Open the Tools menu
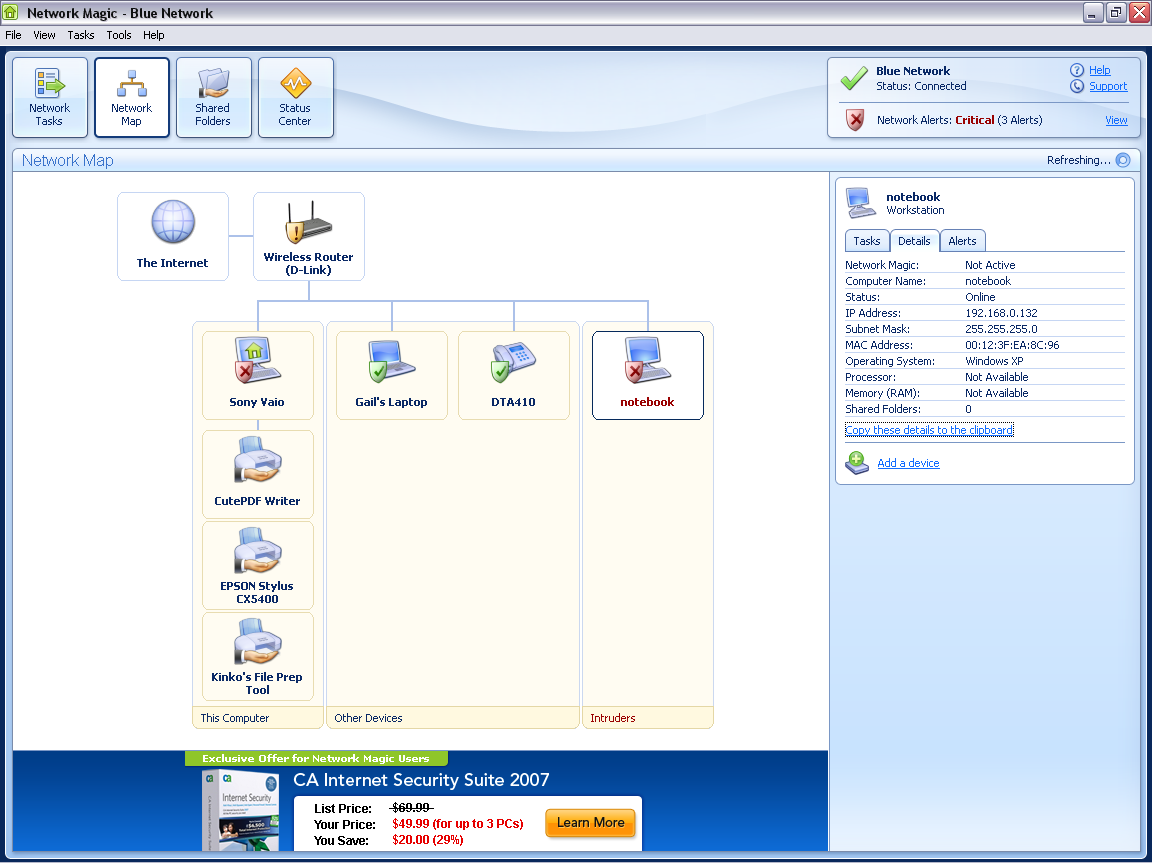1152x864 pixels. pos(119,35)
